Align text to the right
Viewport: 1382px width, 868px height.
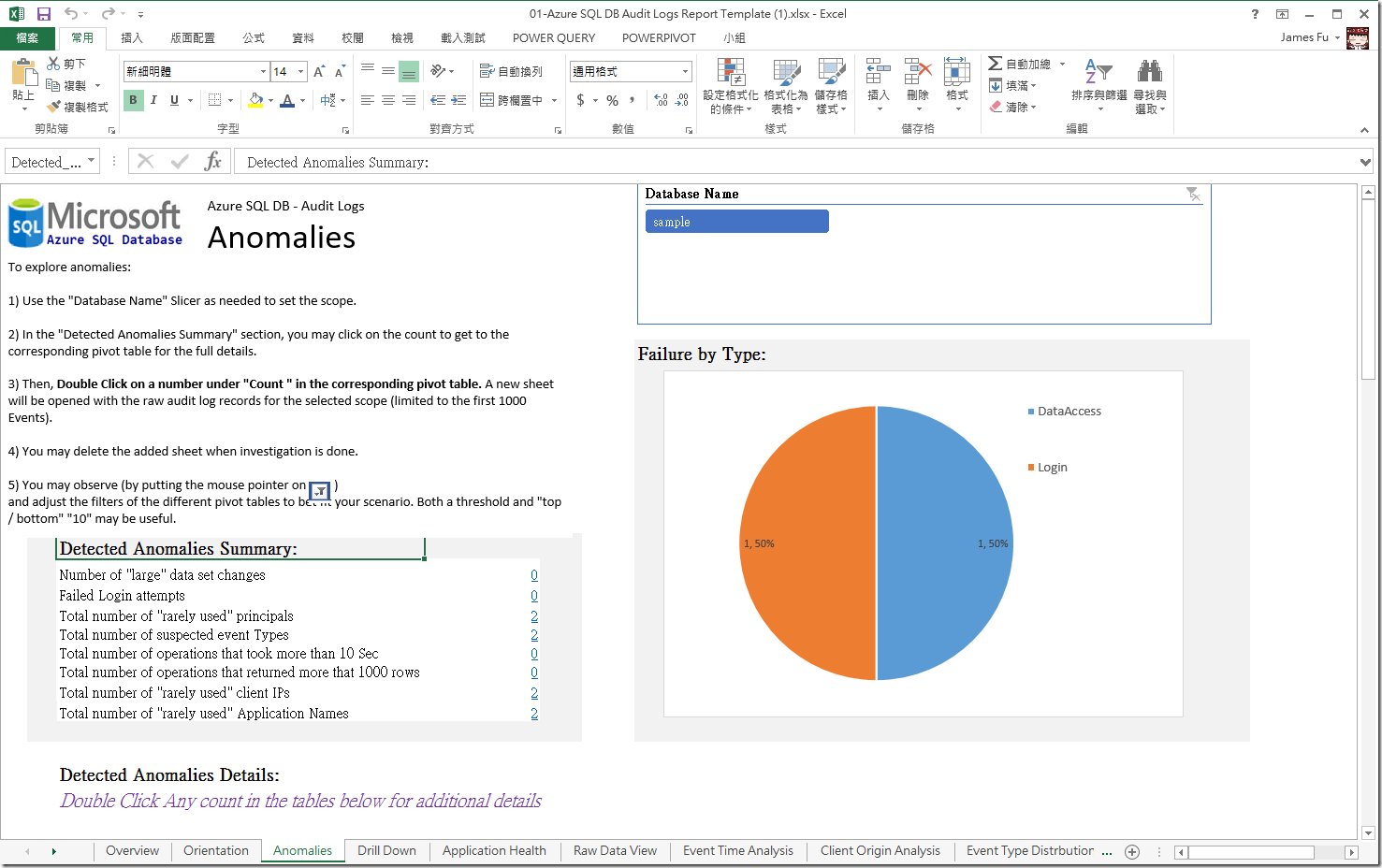point(409,100)
